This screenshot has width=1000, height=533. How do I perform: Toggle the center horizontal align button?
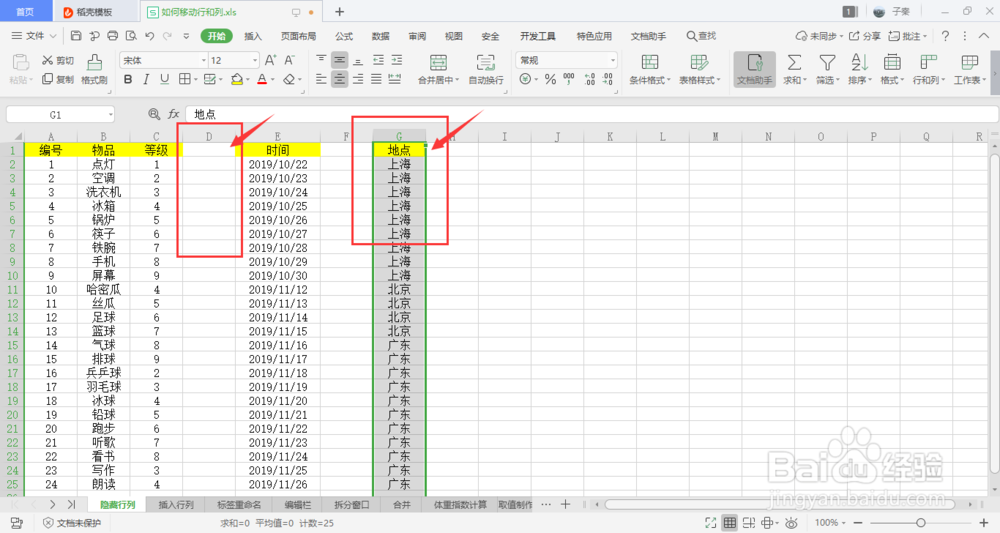click(x=339, y=79)
